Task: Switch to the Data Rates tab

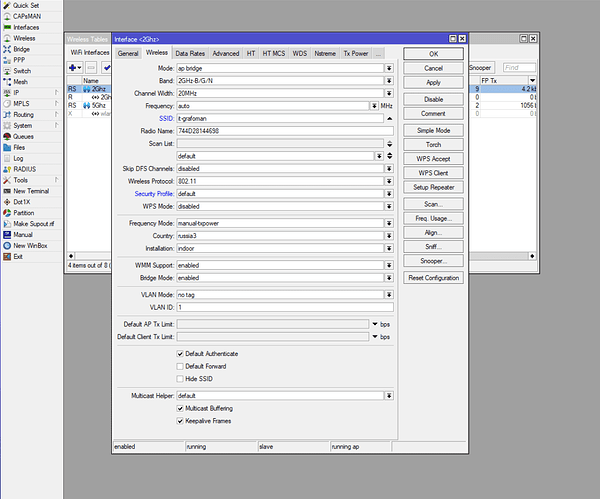Action: coord(189,53)
